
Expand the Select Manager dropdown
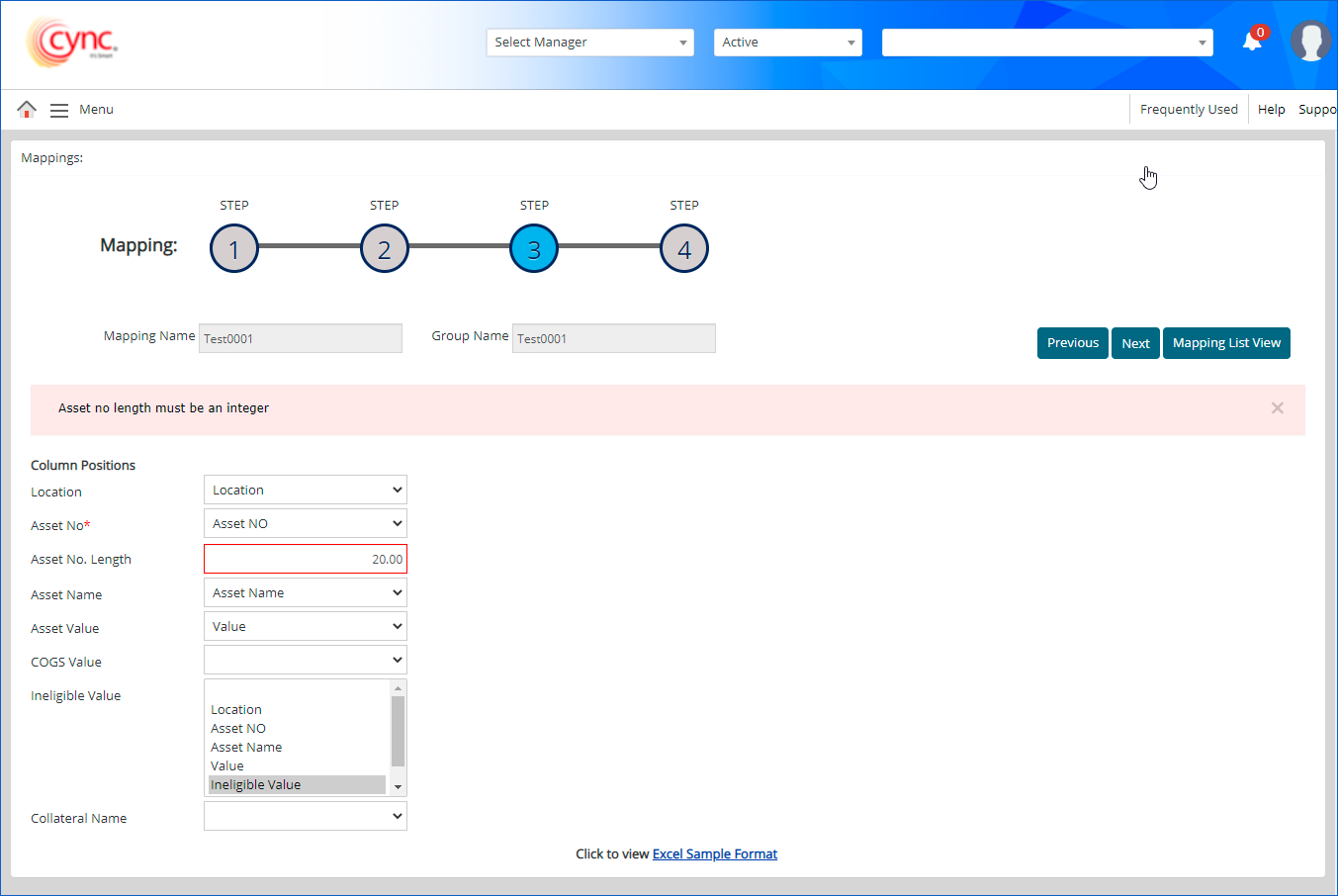click(589, 43)
